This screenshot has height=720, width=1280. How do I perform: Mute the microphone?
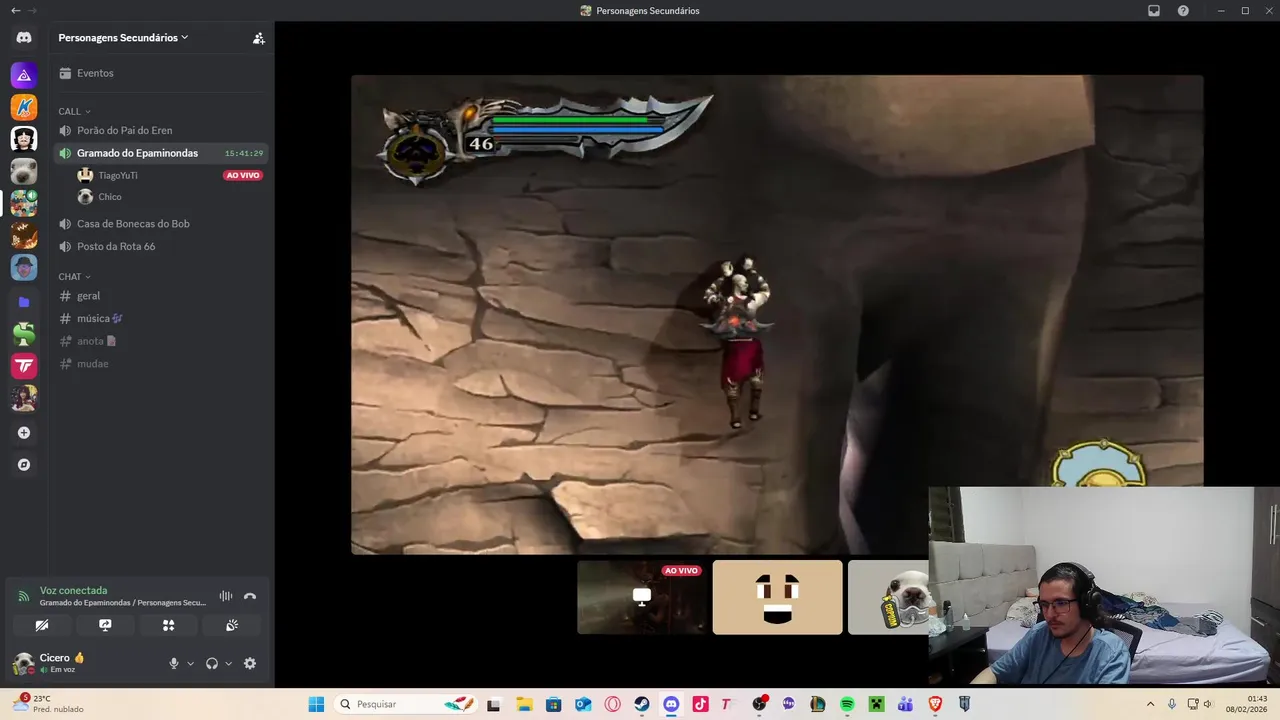pyautogui.click(x=174, y=663)
